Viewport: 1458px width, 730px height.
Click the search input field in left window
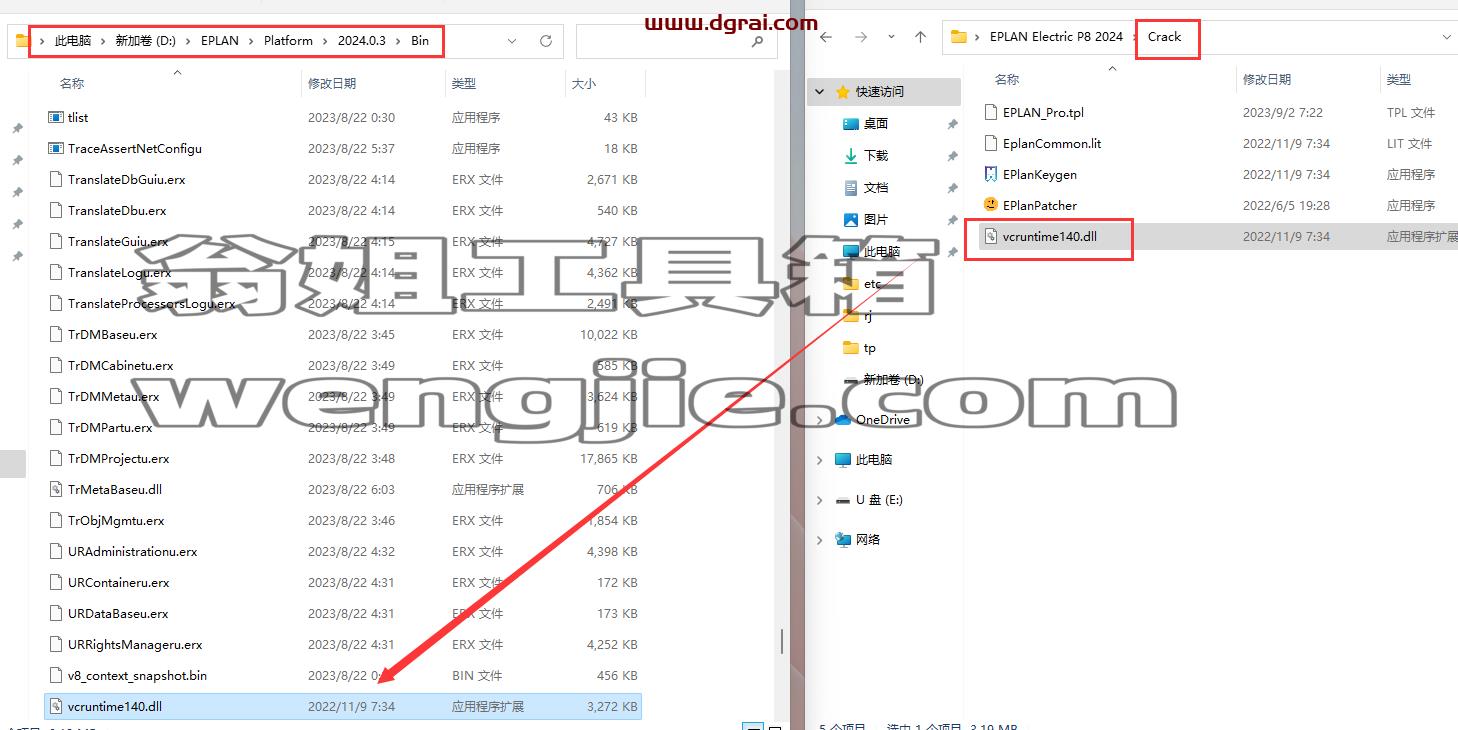[662, 42]
